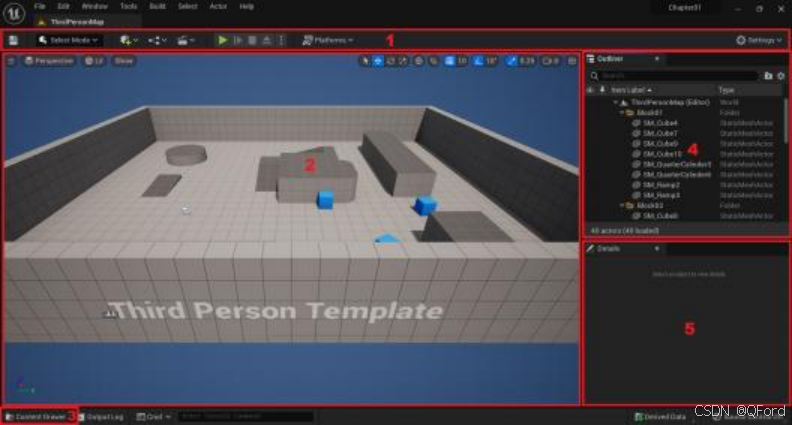Choose the rotate tool in viewport
Image resolution: width=792 pixels, height=425 pixels.
click(x=390, y=61)
